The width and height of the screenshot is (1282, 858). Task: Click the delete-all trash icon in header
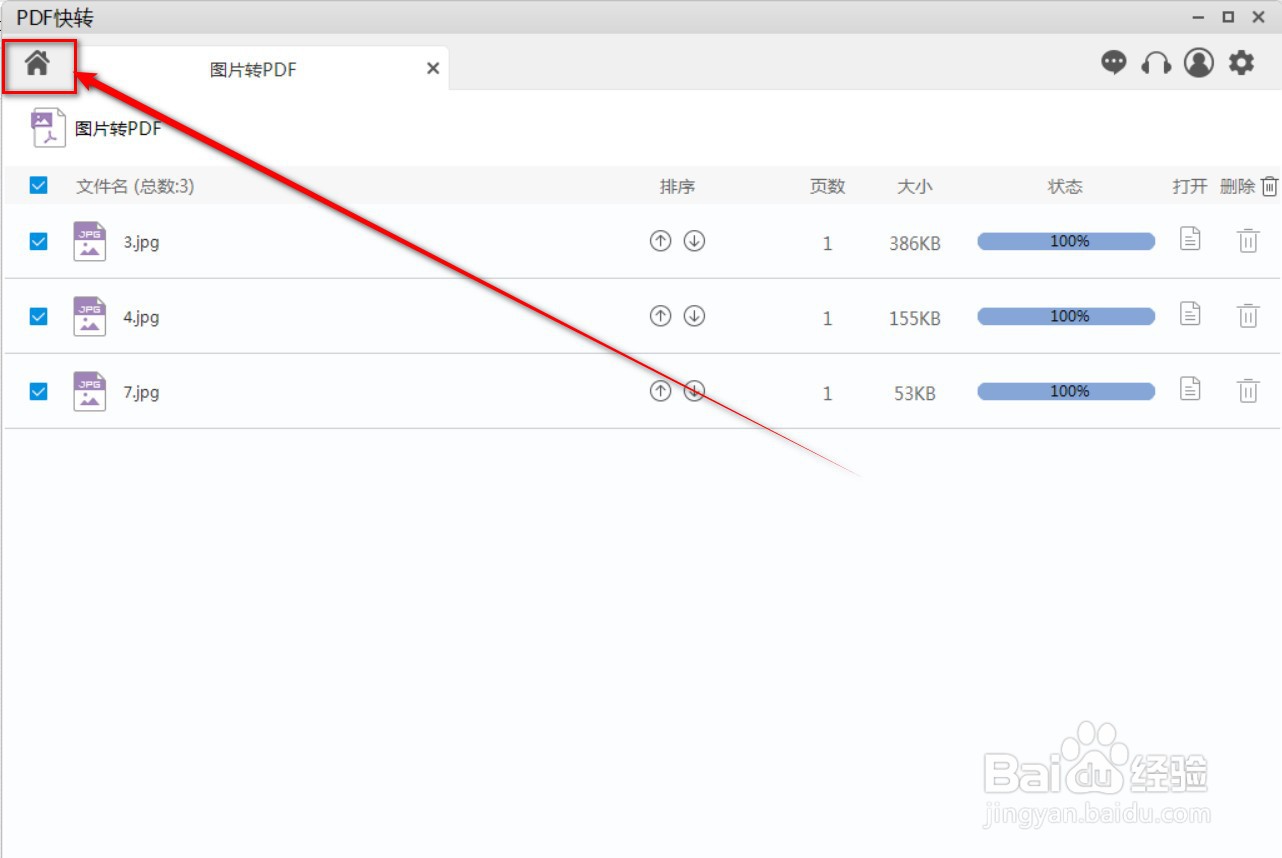click(x=1268, y=186)
